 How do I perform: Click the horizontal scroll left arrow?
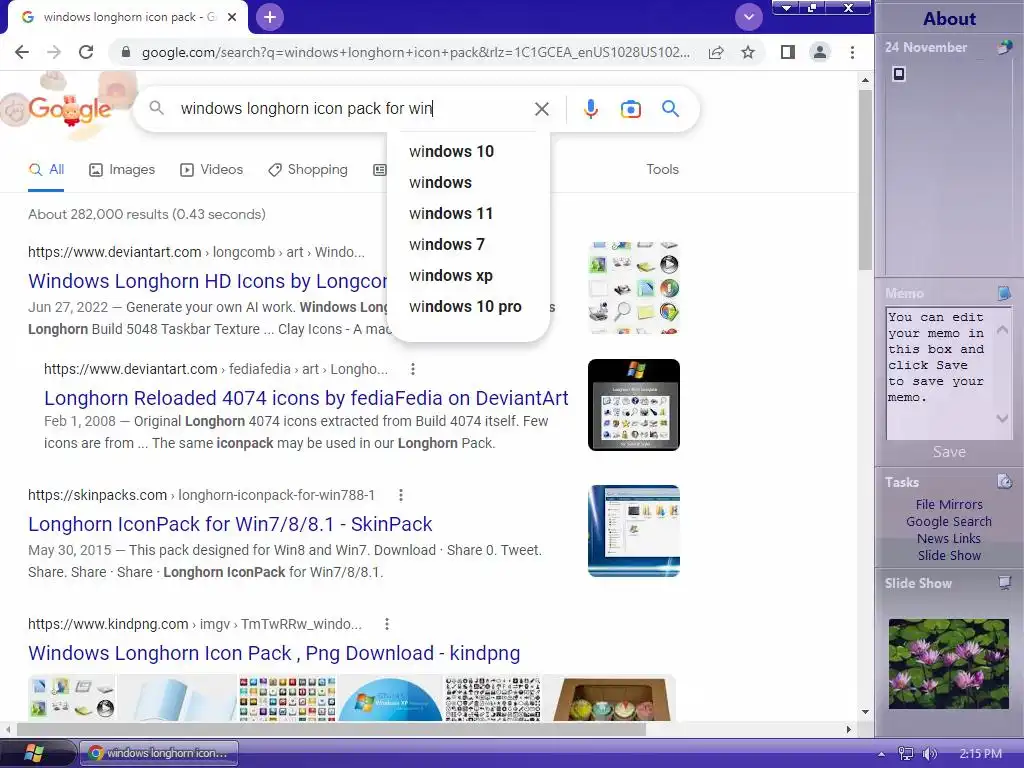coord(8,729)
